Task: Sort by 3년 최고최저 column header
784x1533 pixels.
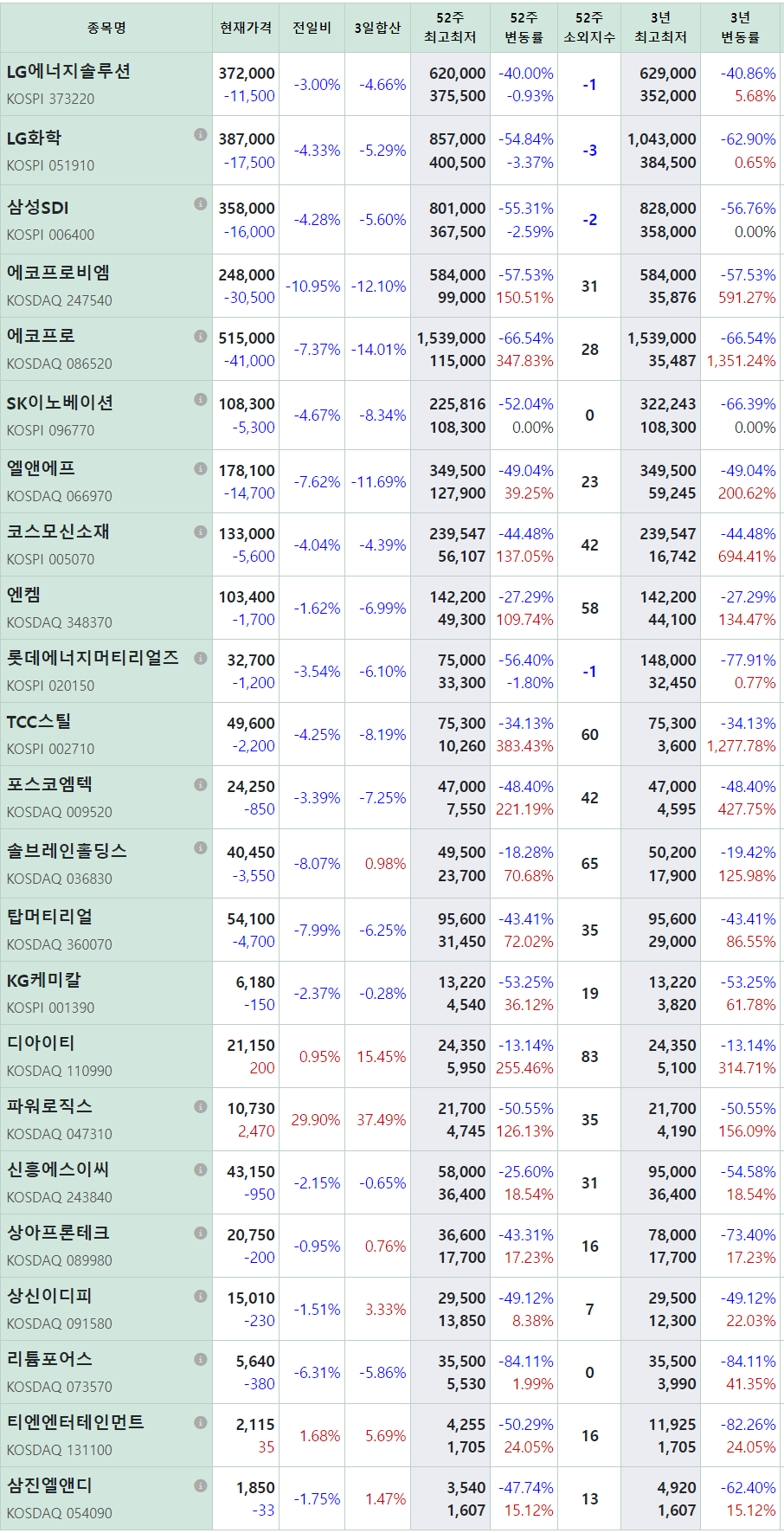Action: click(x=660, y=28)
